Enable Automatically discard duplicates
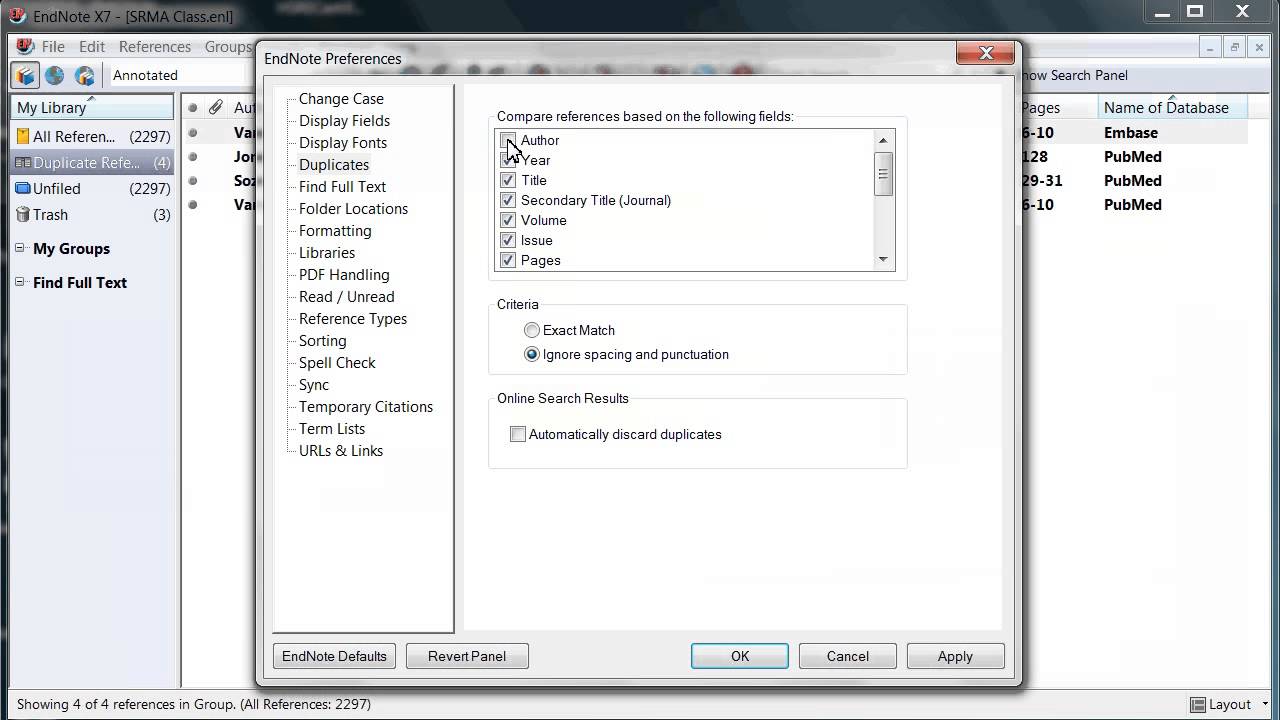Image resolution: width=1280 pixels, height=720 pixels. tap(517, 434)
